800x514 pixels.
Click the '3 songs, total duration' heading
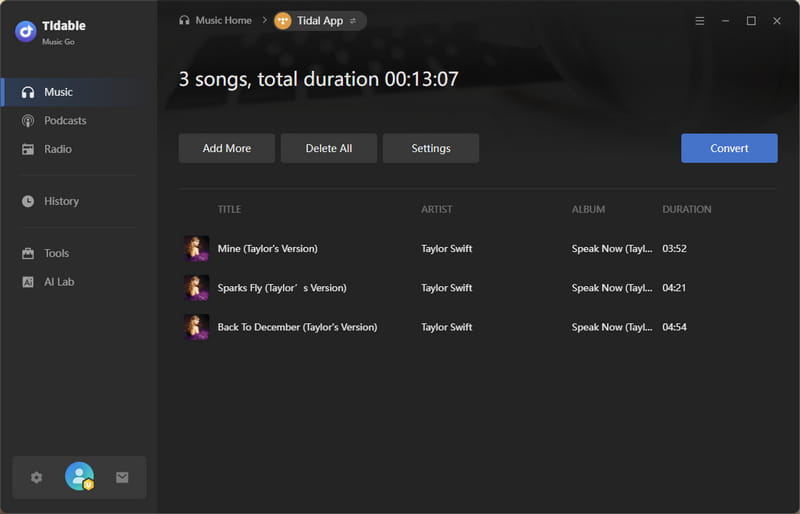point(318,79)
